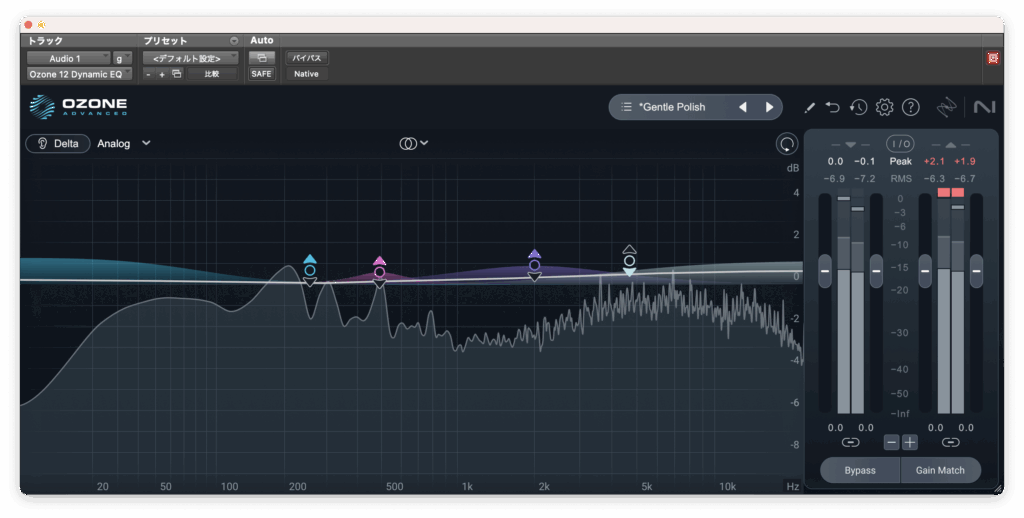Toggle the Delta listen button

[58, 143]
